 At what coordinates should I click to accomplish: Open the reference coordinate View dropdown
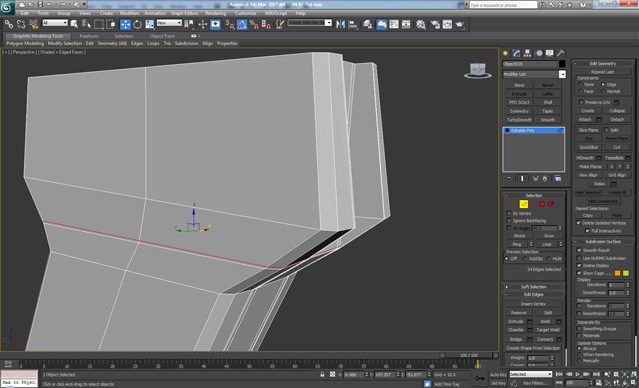[x=169, y=23]
